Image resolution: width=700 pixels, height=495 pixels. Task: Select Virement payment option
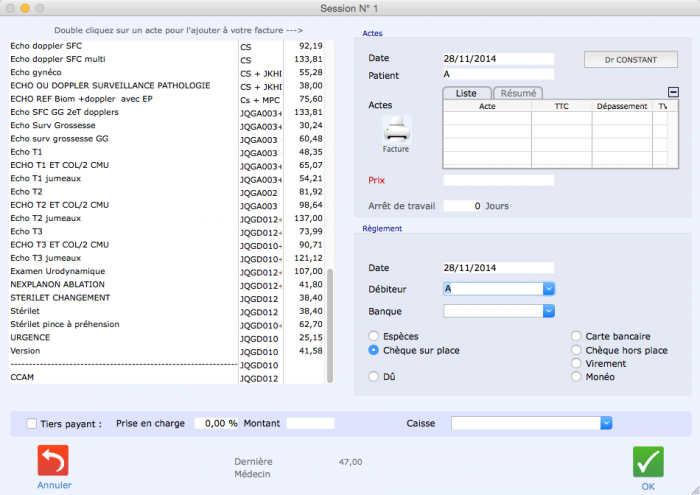click(x=576, y=363)
